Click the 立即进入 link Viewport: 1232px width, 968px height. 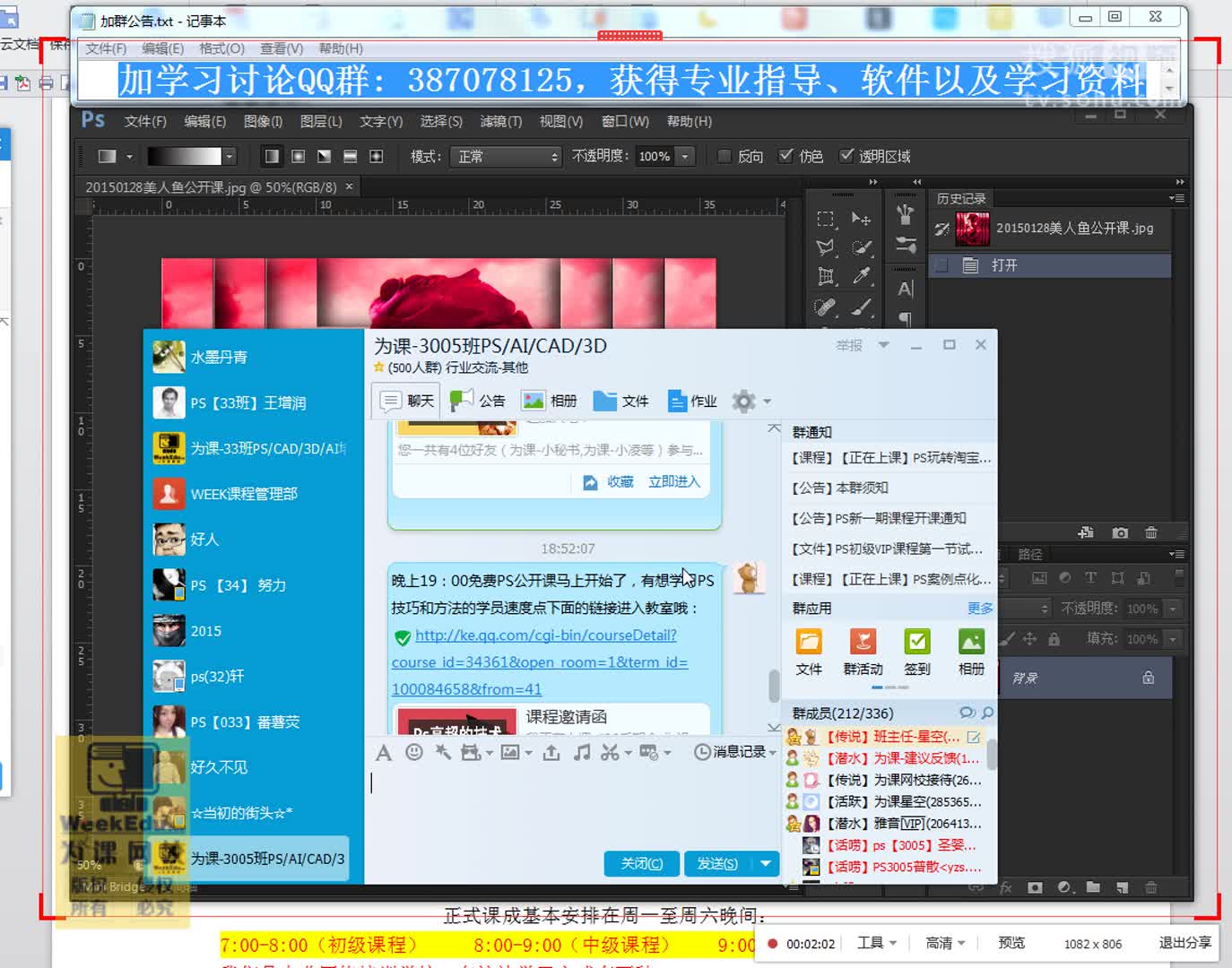(x=673, y=481)
